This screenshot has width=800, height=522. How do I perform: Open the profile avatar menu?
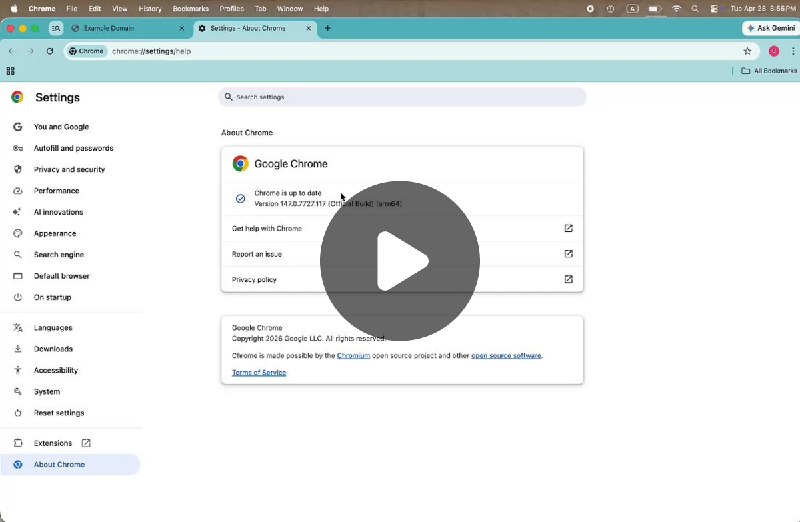pyautogui.click(x=774, y=51)
